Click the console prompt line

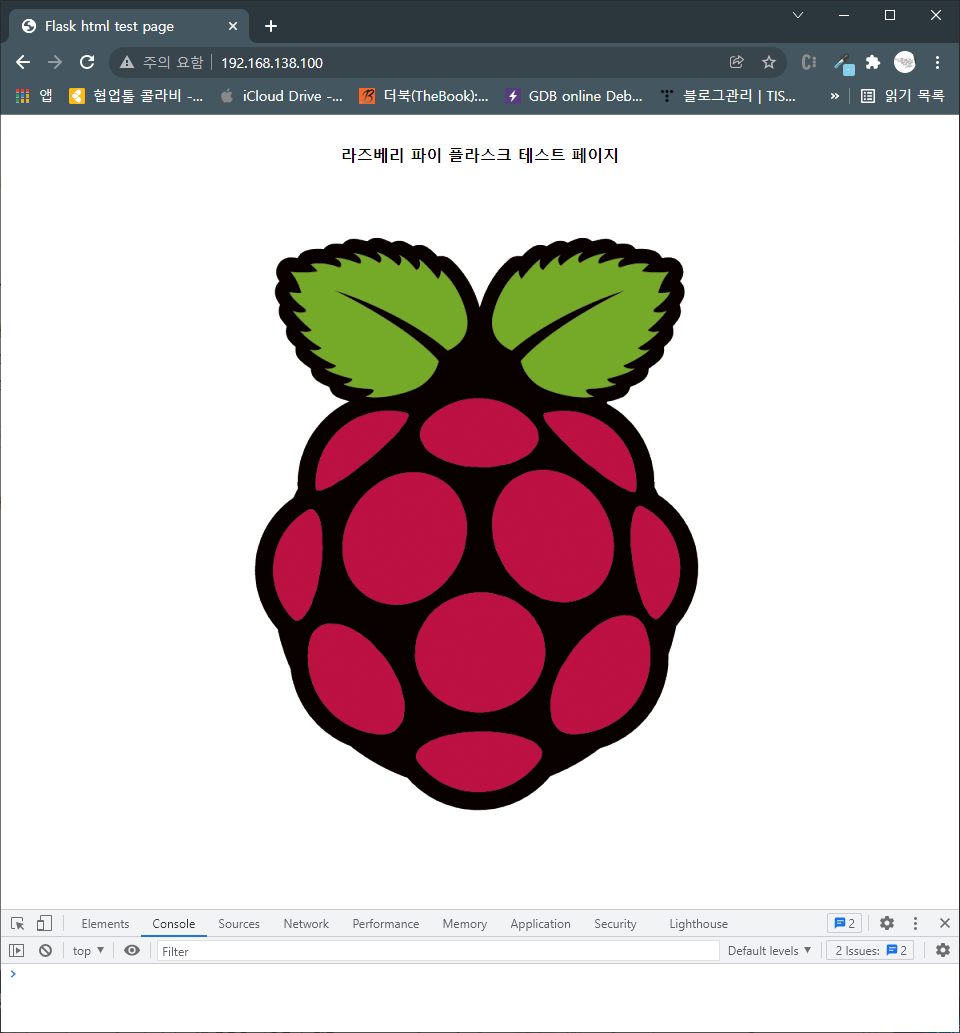click(480, 974)
